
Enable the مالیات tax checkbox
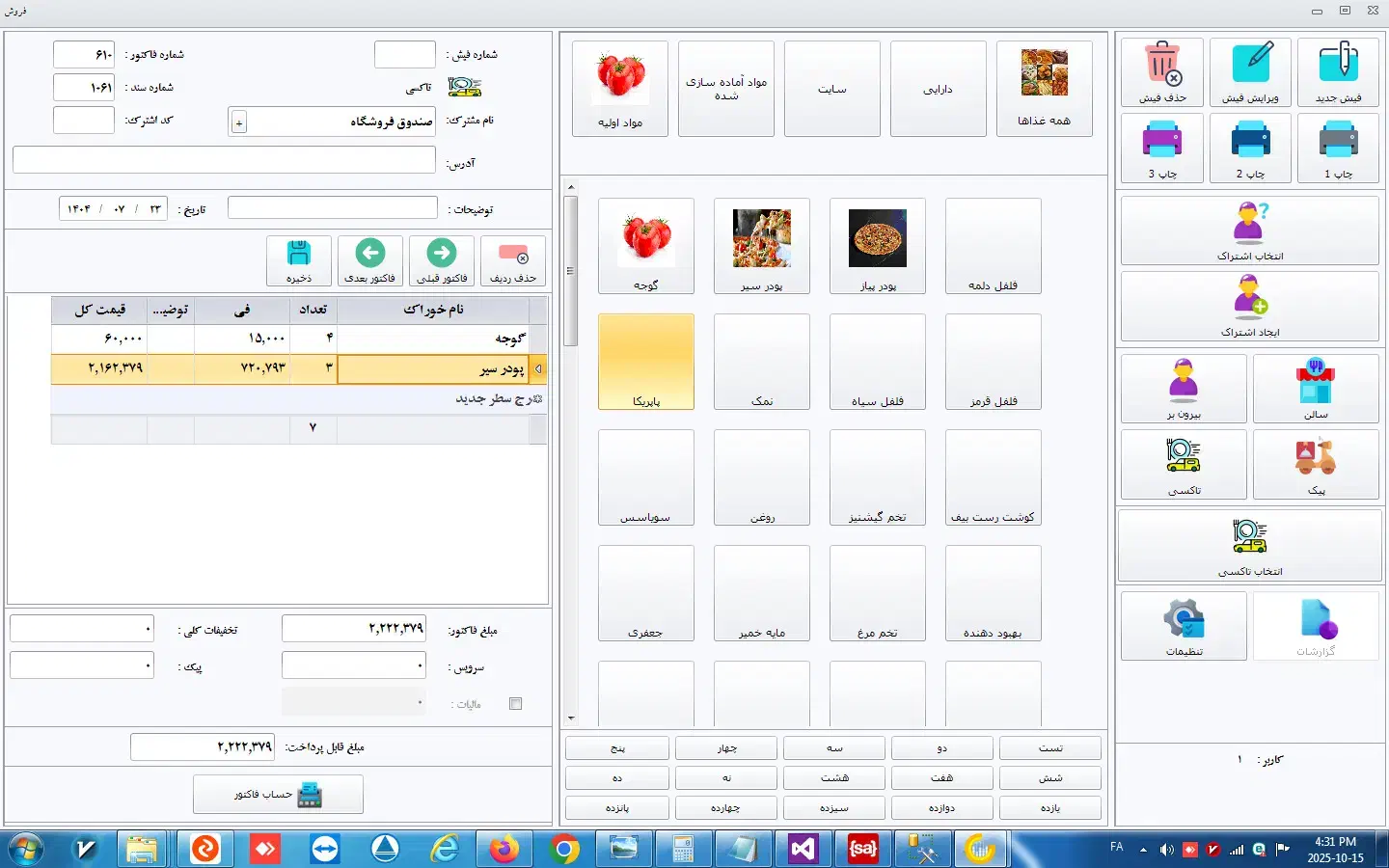coord(516,704)
